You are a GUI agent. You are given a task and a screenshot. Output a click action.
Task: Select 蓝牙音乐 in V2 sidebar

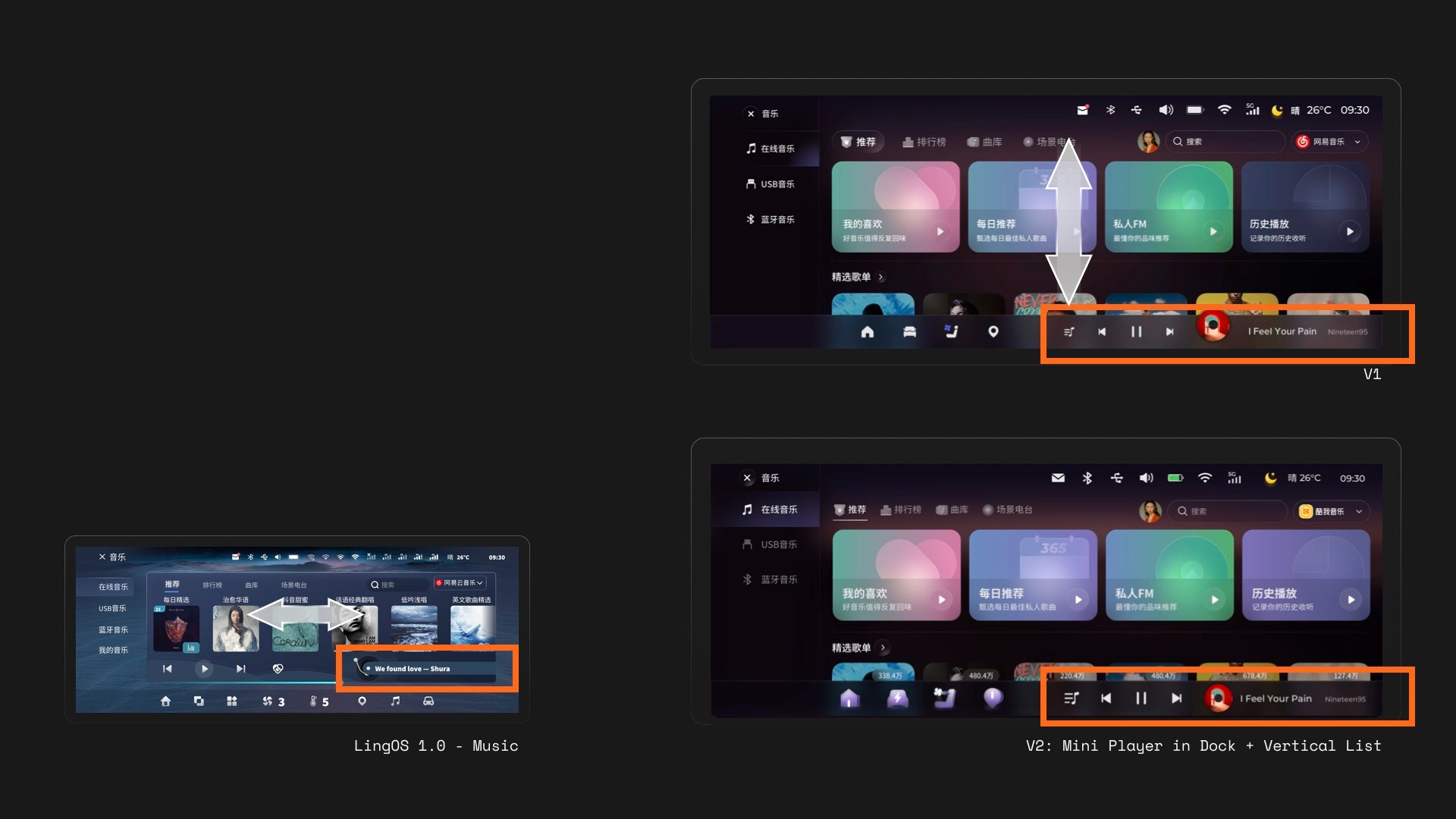coord(770,579)
